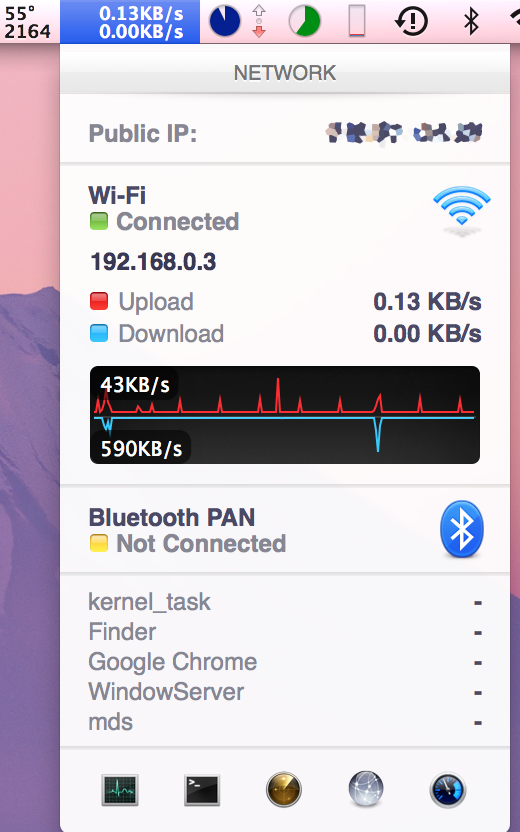Click the network traffic history graph

pos(285,415)
